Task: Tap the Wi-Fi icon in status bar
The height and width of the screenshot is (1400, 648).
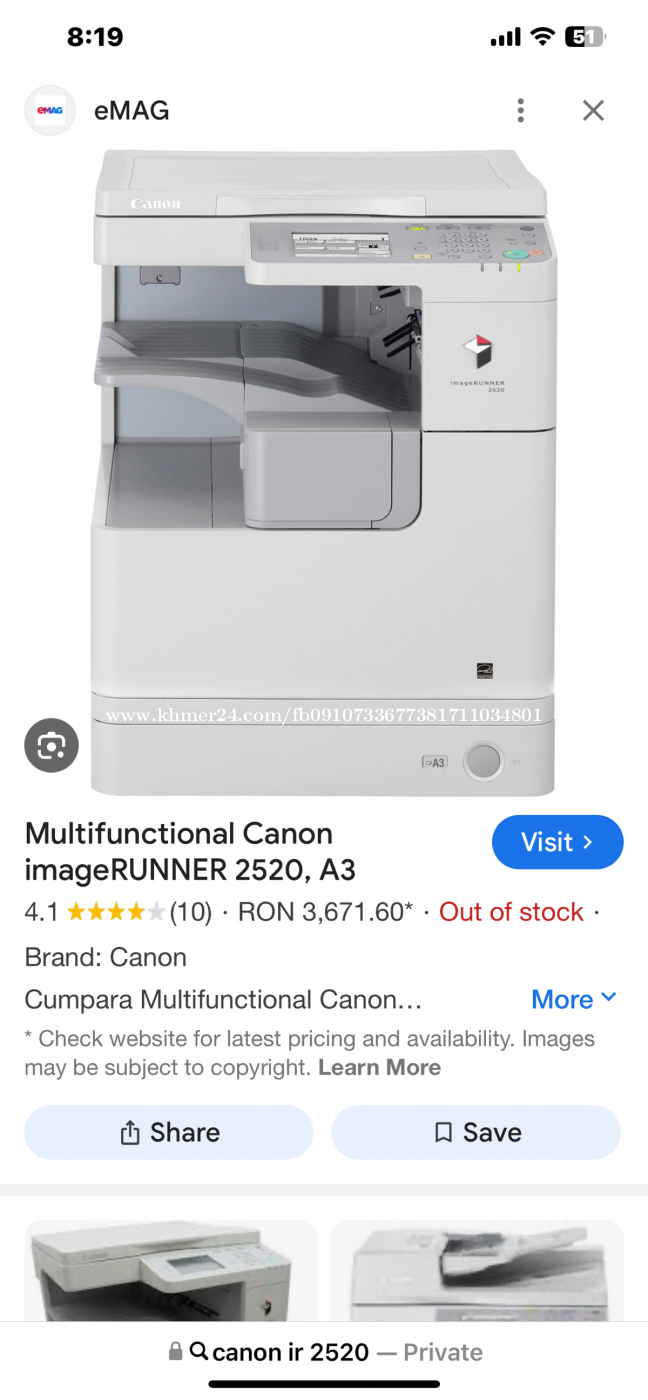Action: point(543,38)
